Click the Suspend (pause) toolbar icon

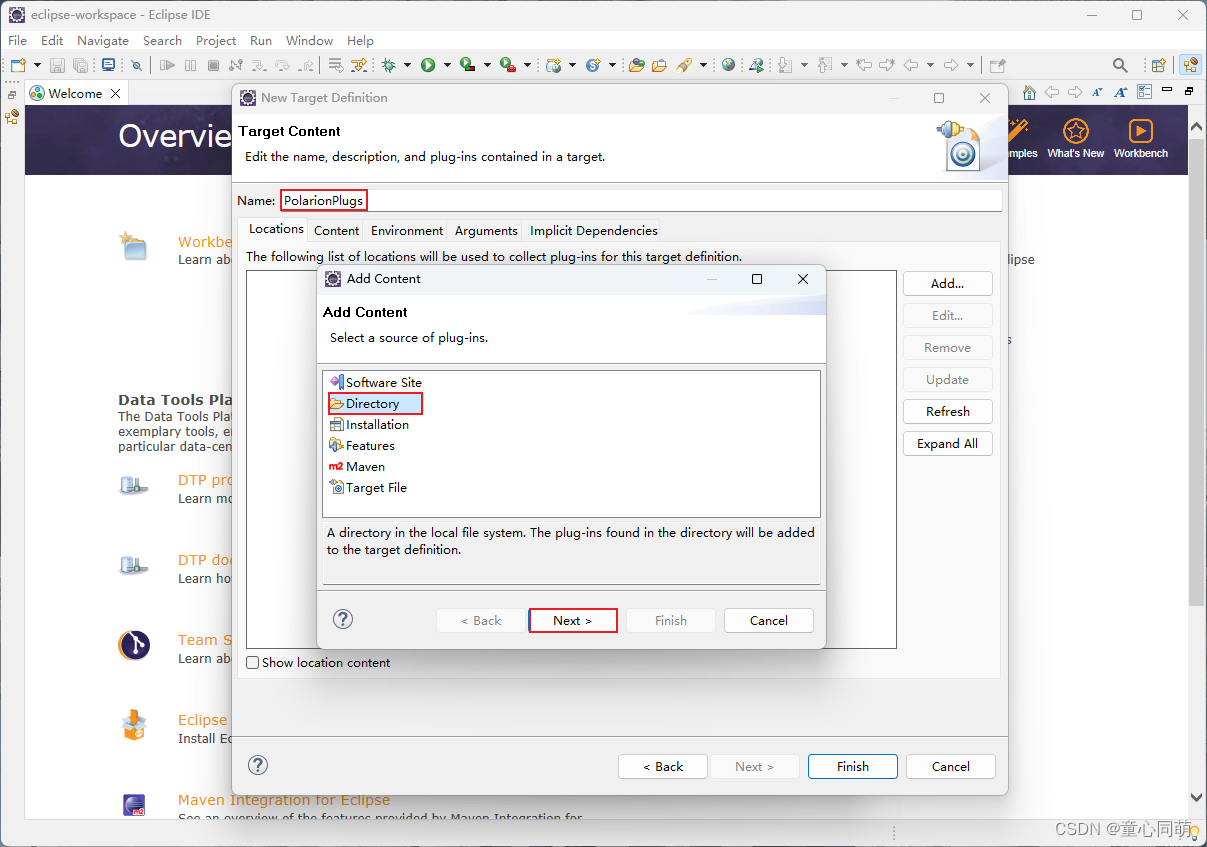190,65
